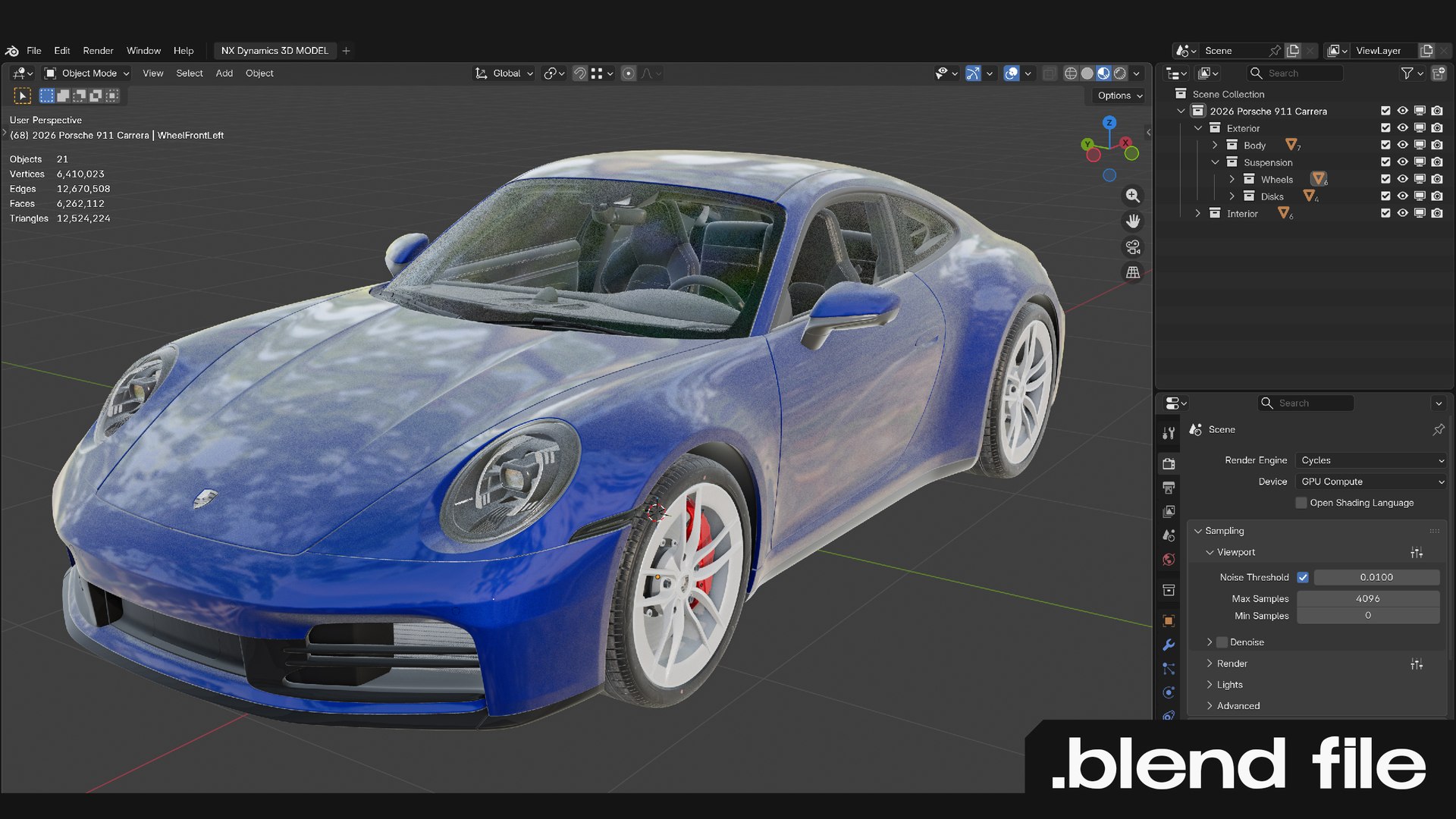Open the Tool properties tab

point(1169,433)
